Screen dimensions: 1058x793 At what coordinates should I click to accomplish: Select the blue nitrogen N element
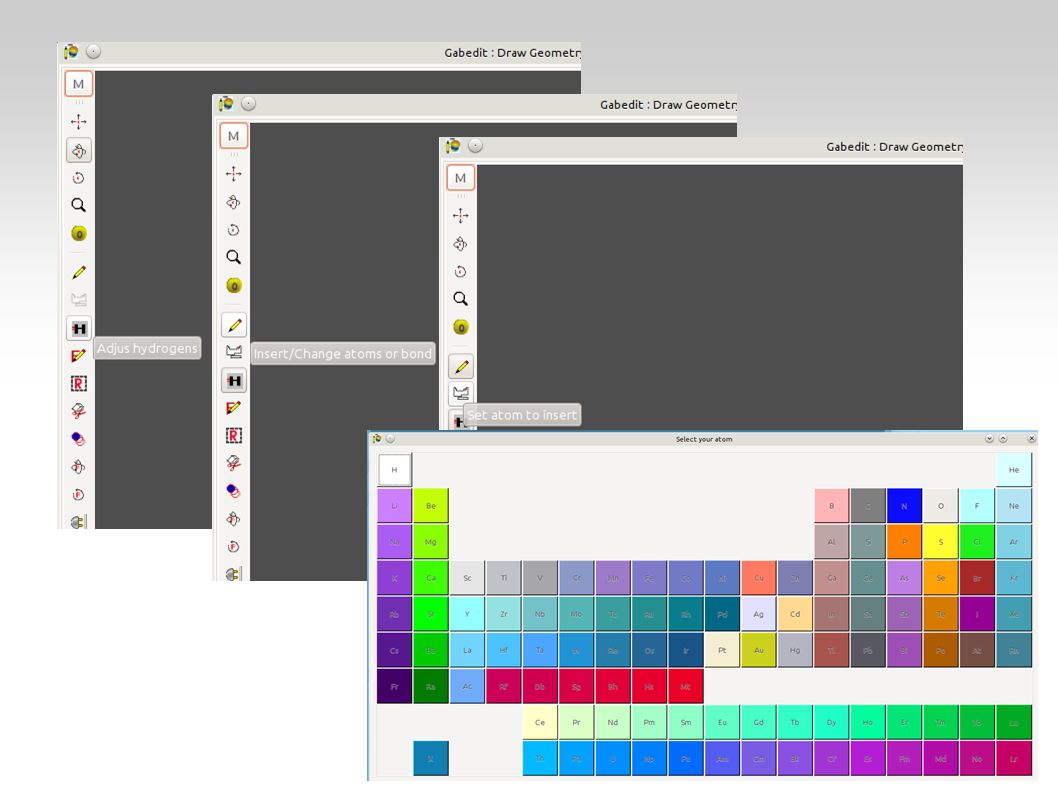pos(904,506)
